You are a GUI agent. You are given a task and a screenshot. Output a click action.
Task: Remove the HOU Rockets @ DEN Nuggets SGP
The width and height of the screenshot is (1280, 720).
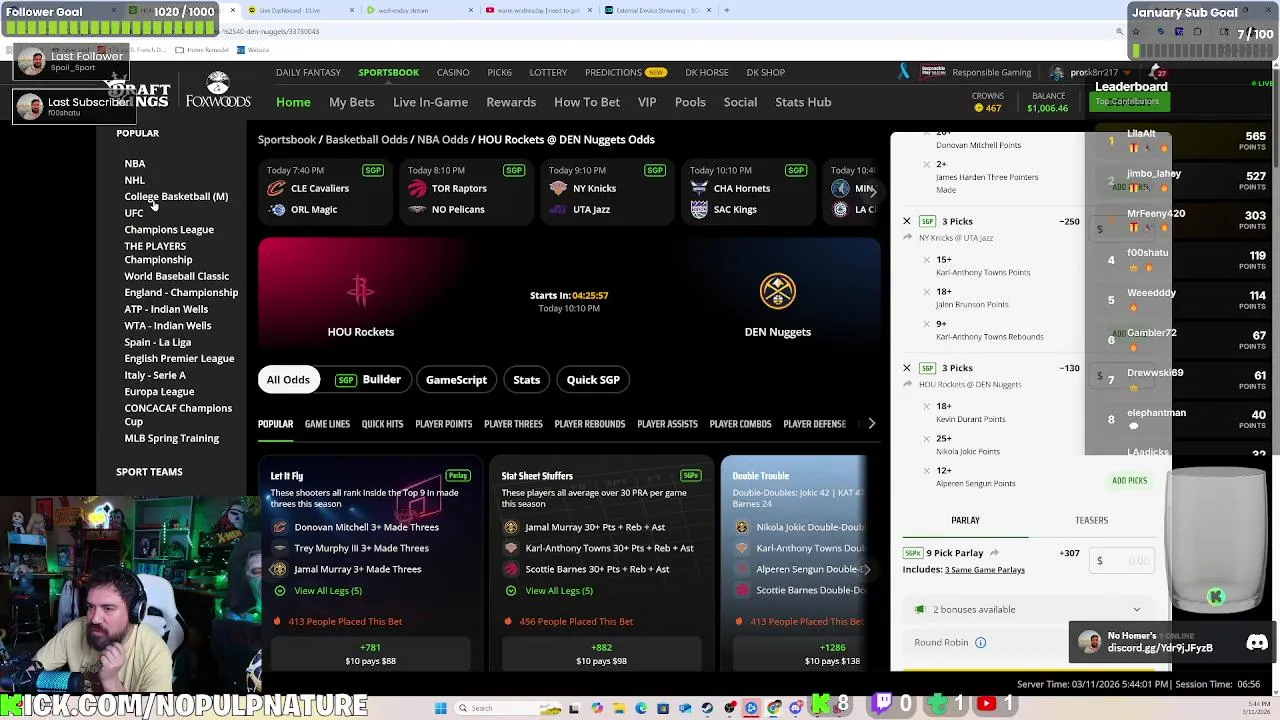[907, 368]
